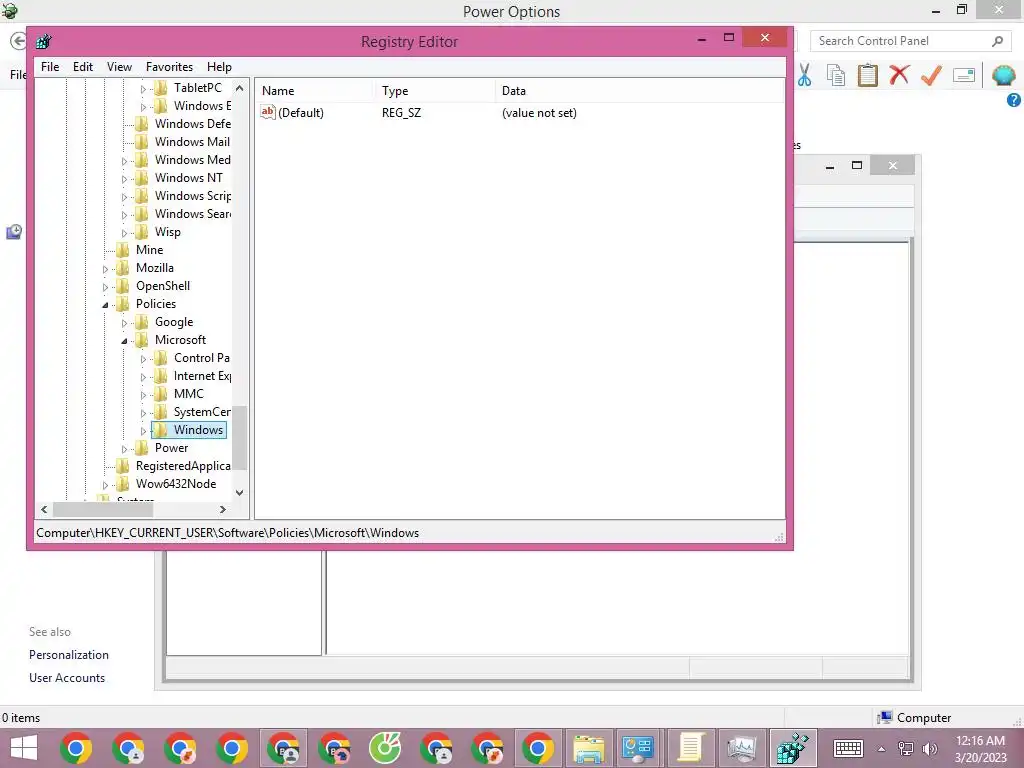
Task: Click the Registry Editor taskbar icon
Action: click(x=792, y=748)
